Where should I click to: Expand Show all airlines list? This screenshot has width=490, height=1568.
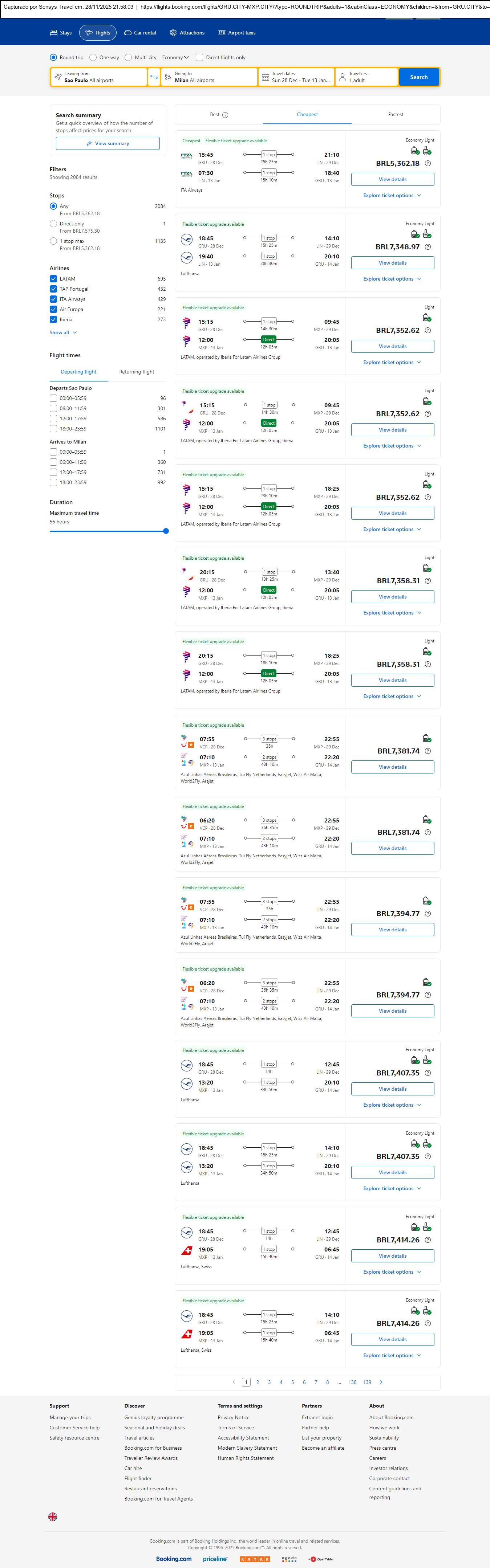coord(63,333)
